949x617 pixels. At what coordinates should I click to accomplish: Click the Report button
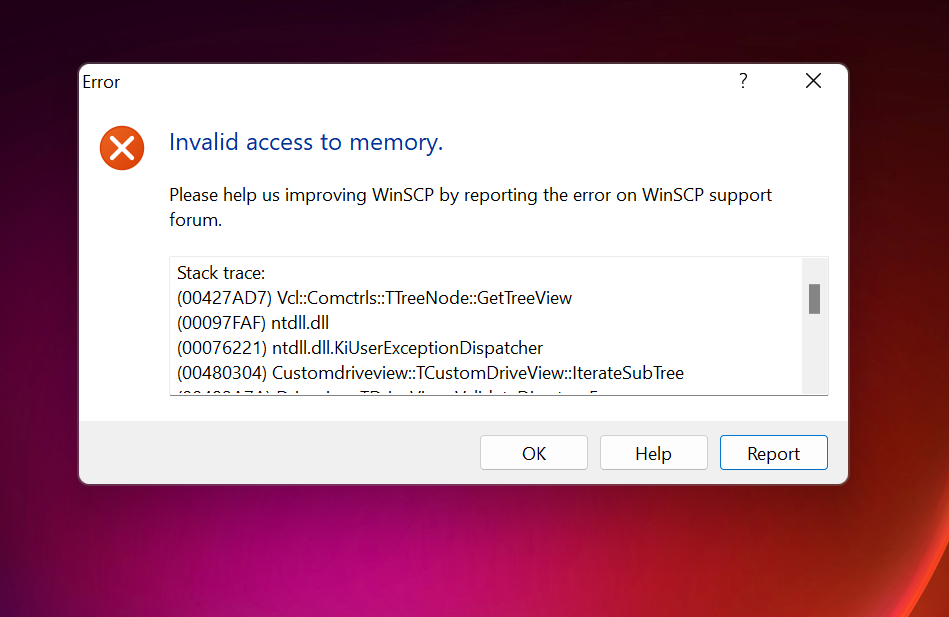773,453
